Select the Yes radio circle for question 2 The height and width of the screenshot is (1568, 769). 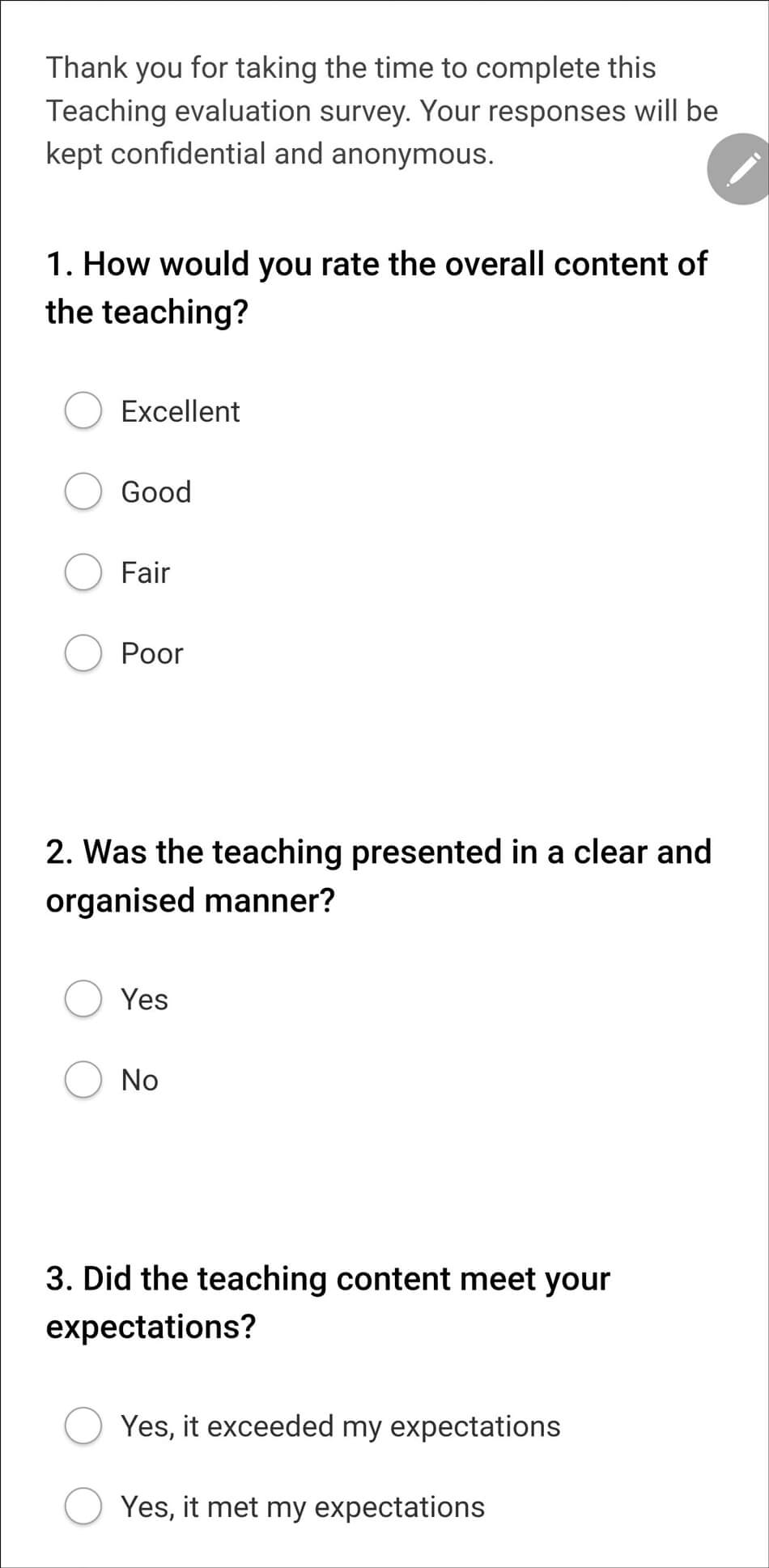(x=83, y=999)
